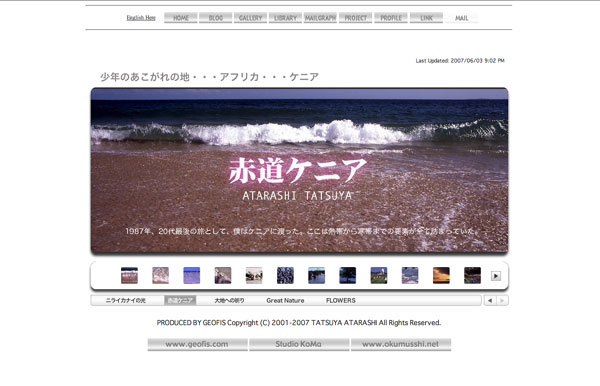
Task: Click the heading 少年のあこがれの地 text
Action: tap(209, 77)
